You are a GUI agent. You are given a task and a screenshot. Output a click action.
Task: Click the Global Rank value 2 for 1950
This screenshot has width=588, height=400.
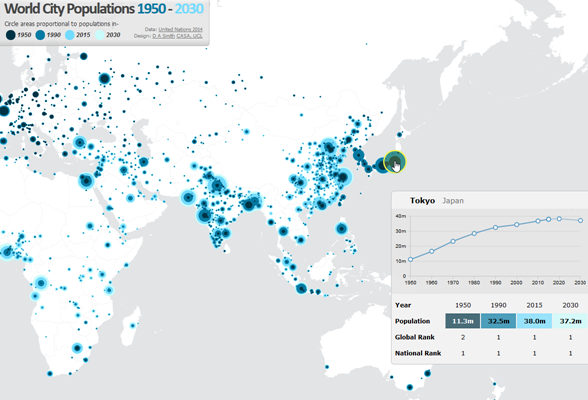(x=463, y=337)
